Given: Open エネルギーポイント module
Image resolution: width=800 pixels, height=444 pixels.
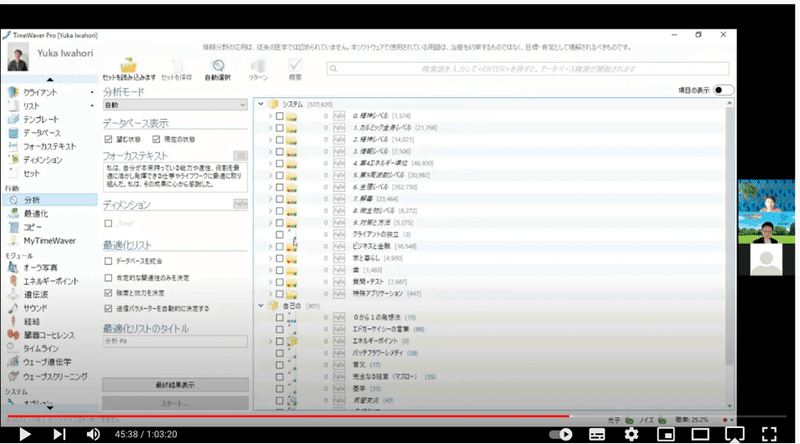Looking at the screenshot, I should pos(51,281).
